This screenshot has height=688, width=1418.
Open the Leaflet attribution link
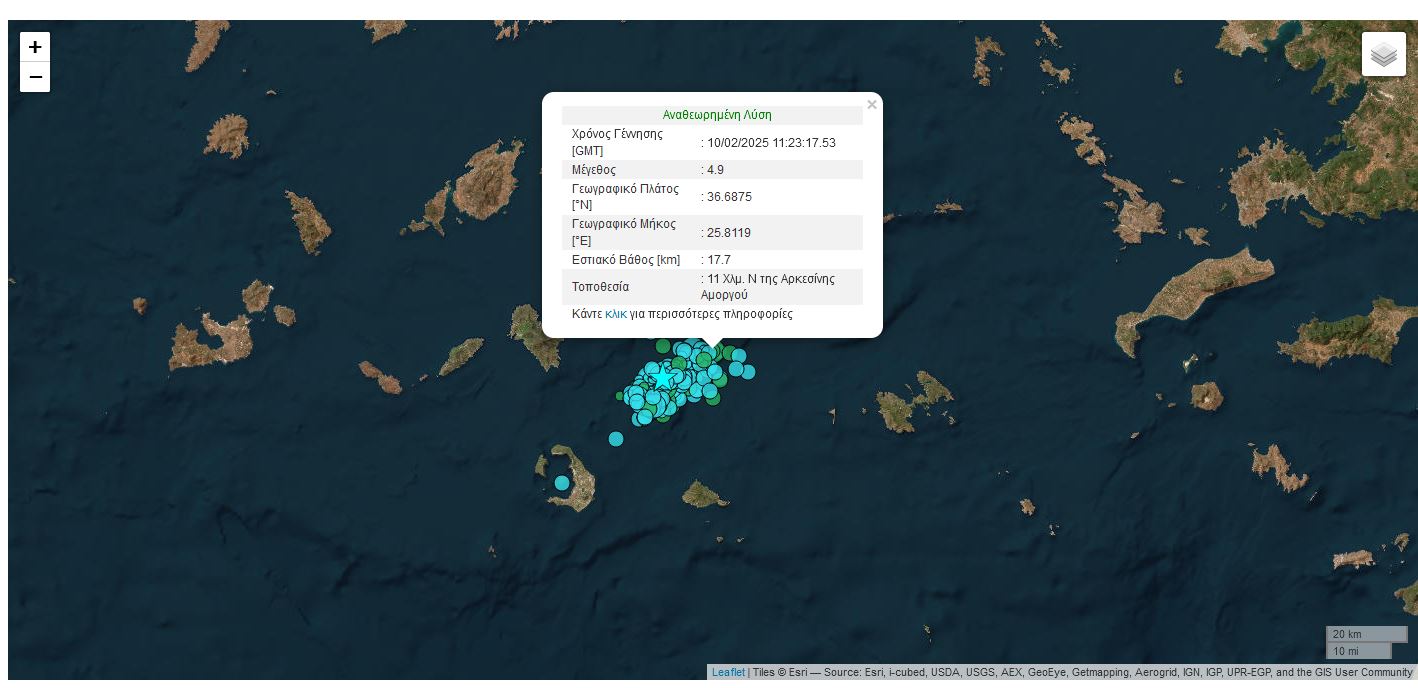[x=728, y=673]
